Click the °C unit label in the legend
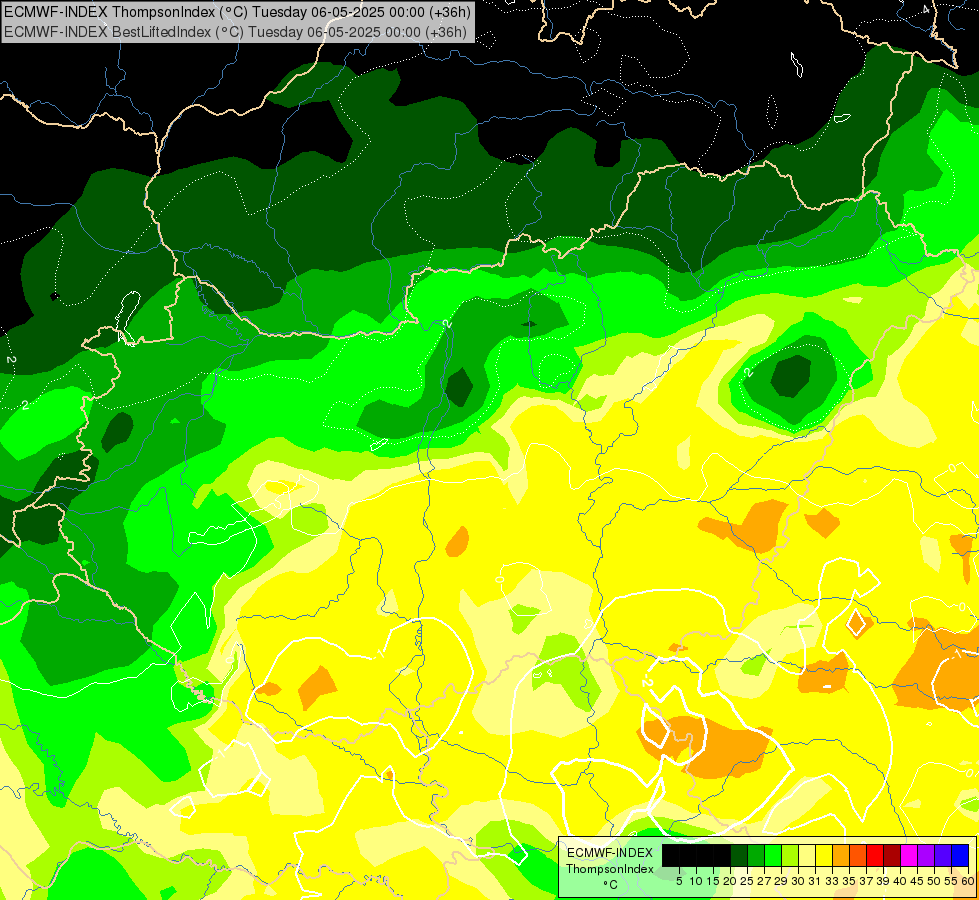The height and width of the screenshot is (900, 979). [x=610, y=885]
